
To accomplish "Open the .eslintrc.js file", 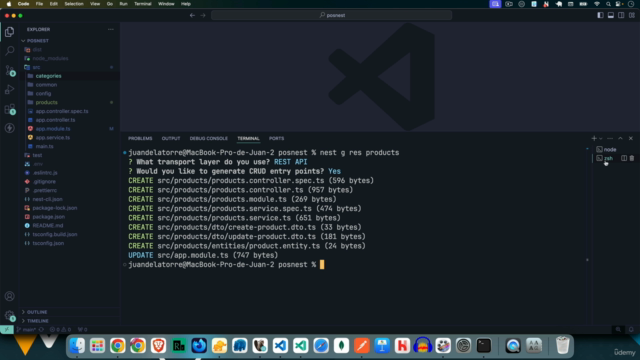I will point(45,173).
